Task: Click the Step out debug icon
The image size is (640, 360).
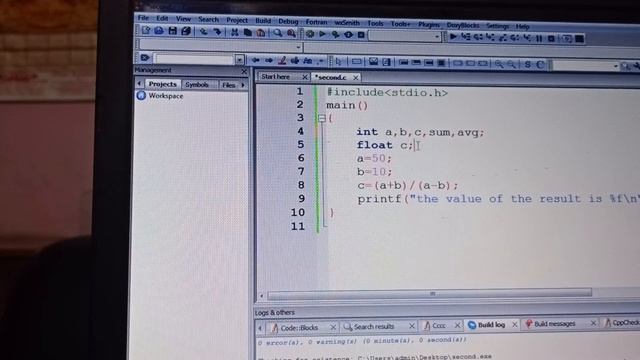Action: pyautogui.click(x=502, y=38)
